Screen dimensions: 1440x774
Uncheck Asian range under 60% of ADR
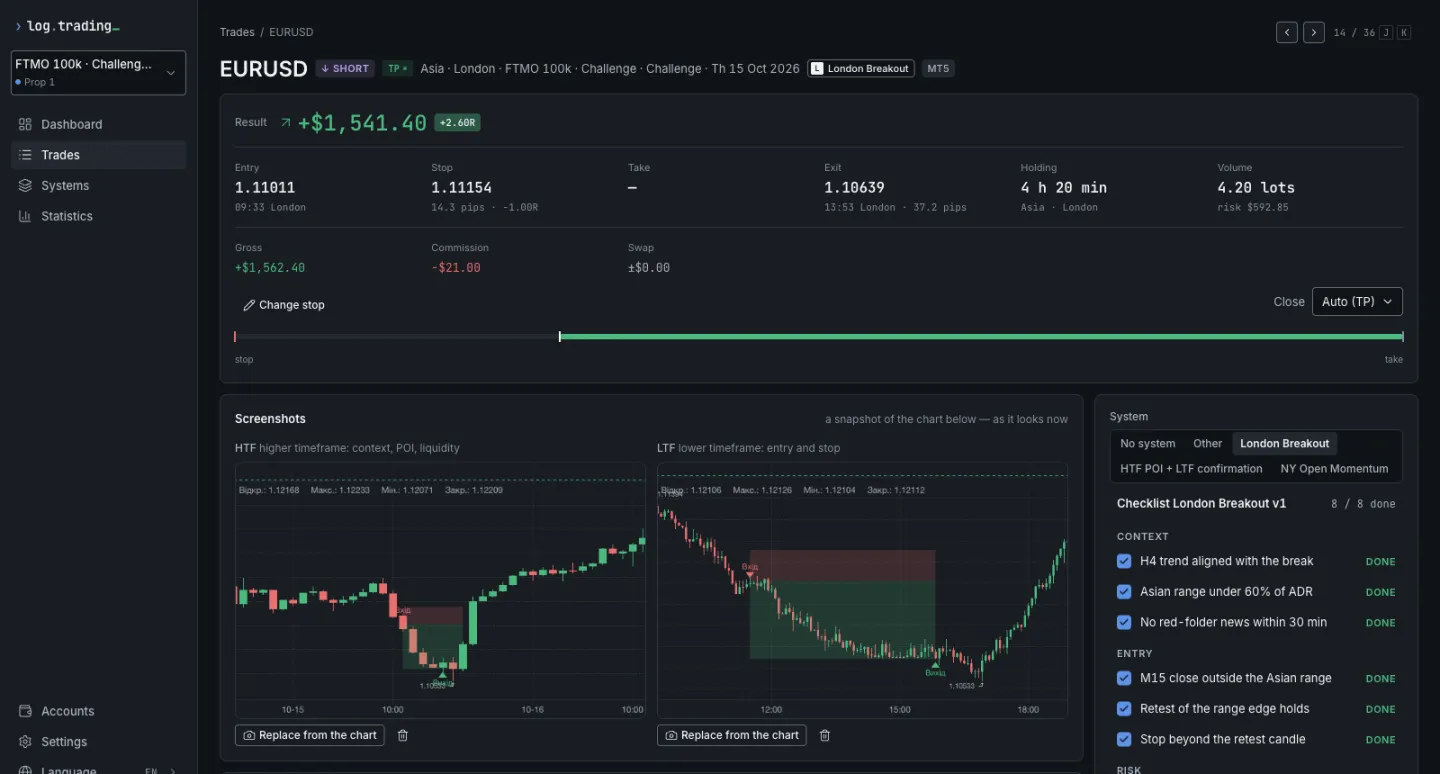[1124, 592]
